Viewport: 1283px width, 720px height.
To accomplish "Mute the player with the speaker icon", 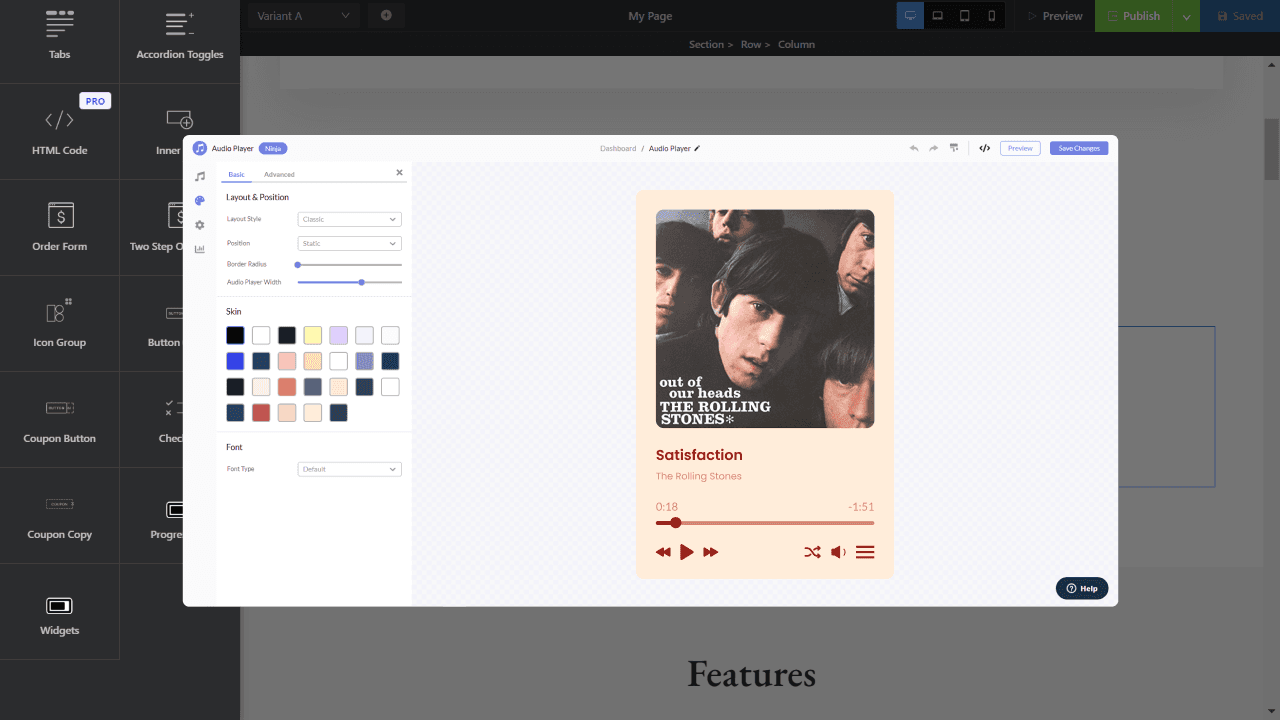I will 838,552.
